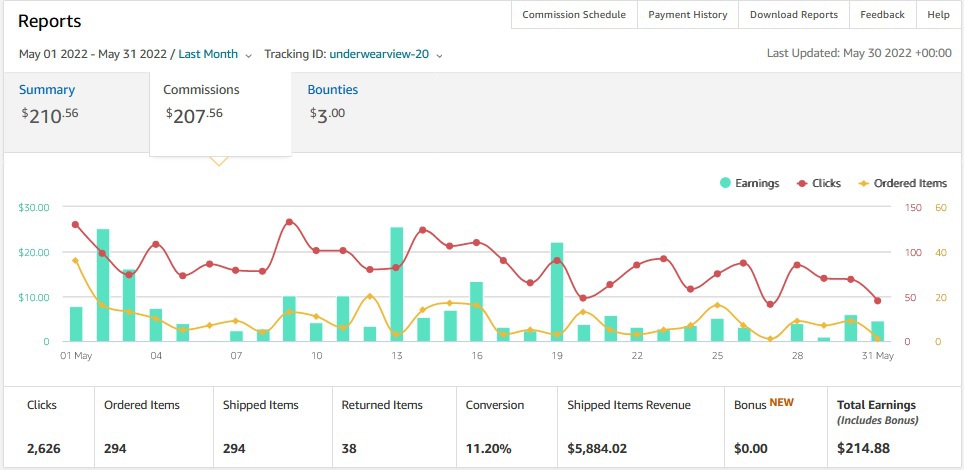
Task: Click the 19 May earnings bar
Action: (x=557, y=292)
